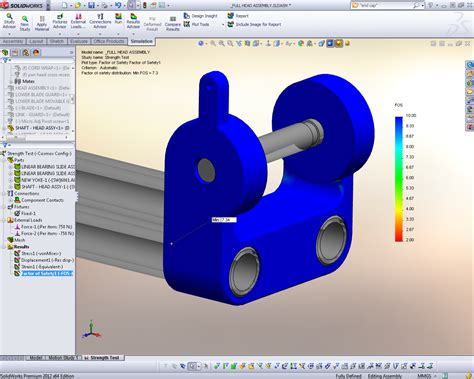Open the Study Advisor tool
The width and height of the screenshot is (474, 379).
tap(9, 21)
